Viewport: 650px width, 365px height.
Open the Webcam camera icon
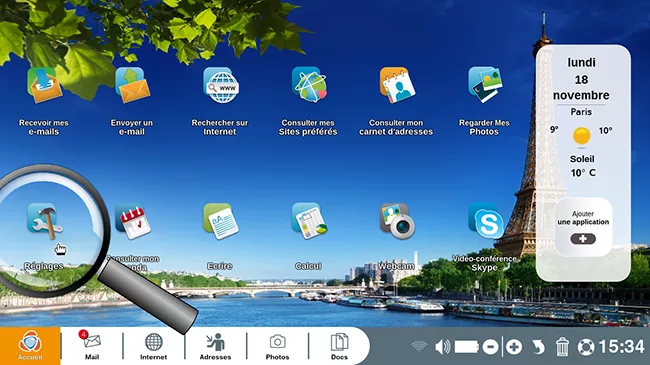pos(397,221)
